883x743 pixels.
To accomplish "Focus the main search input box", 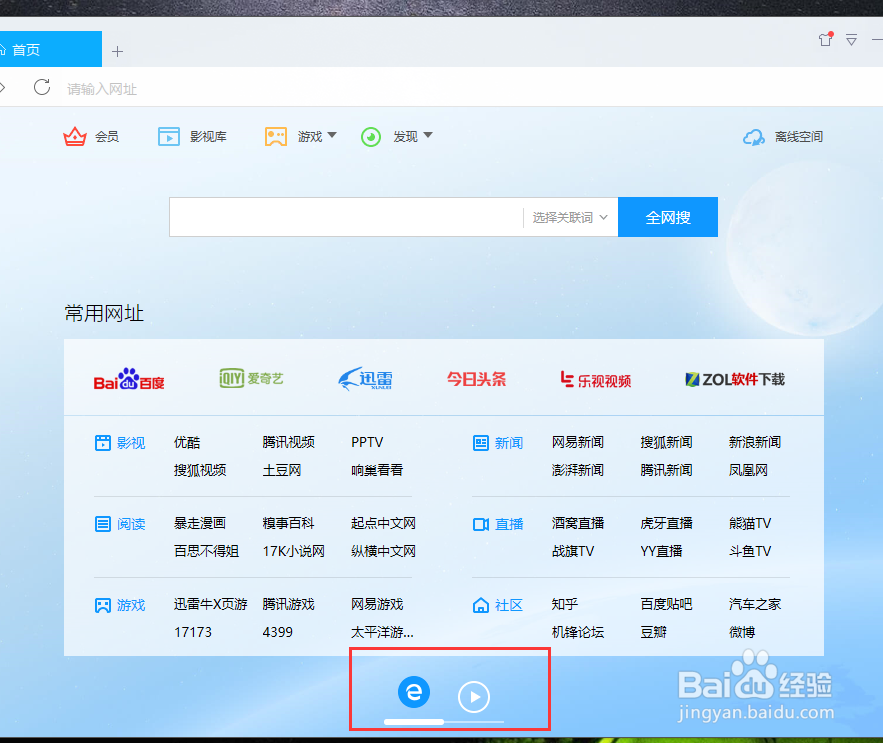I will [x=346, y=217].
